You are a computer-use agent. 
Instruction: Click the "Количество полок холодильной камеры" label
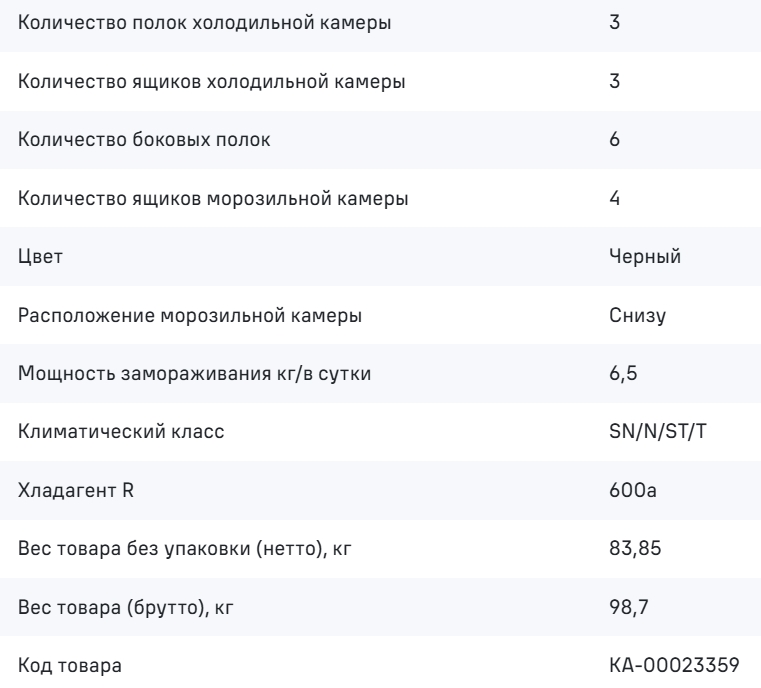click(x=204, y=23)
